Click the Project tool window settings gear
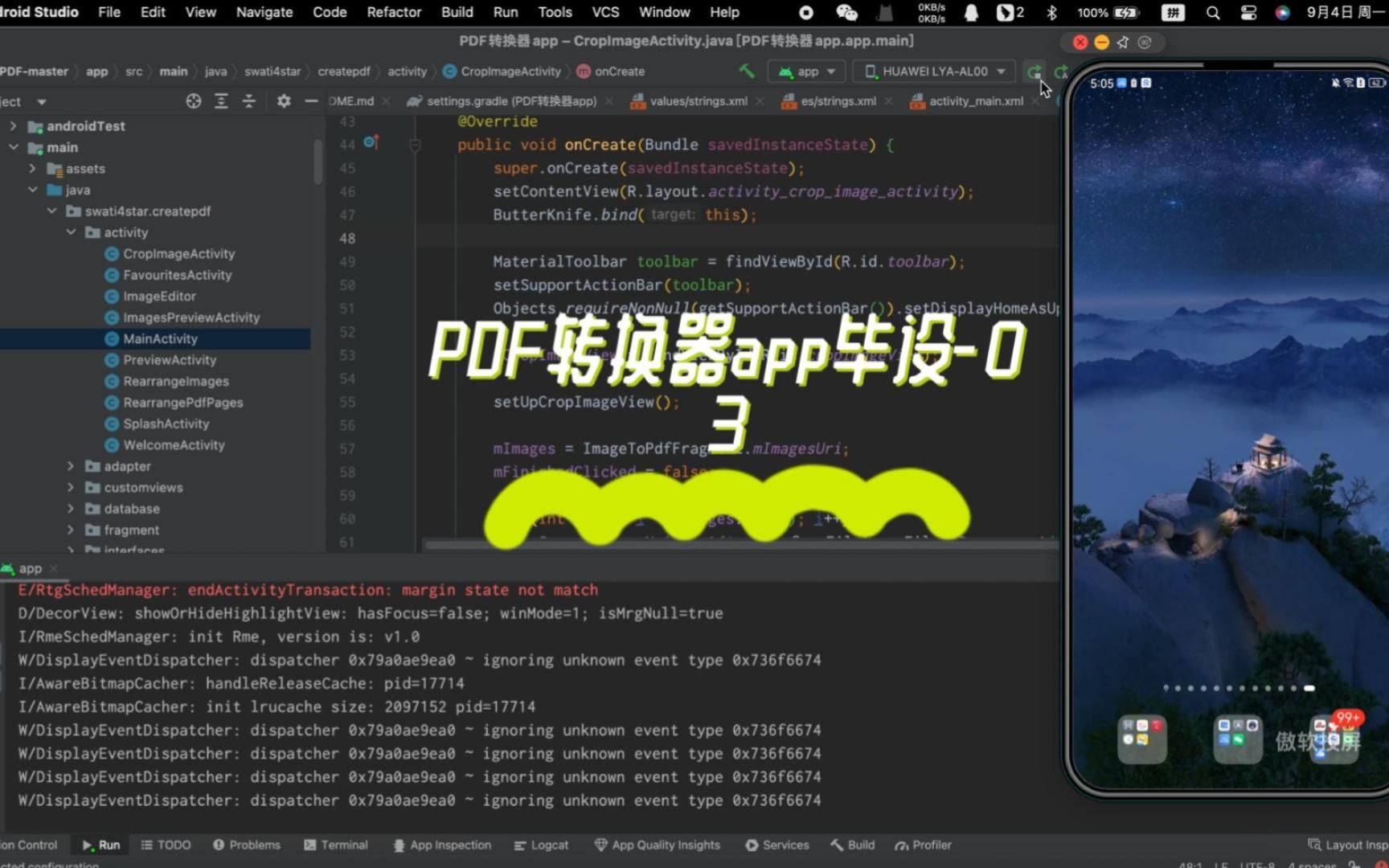Image resolution: width=1389 pixels, height=868 pixels. pyautogui.click(x=283, y=101)
